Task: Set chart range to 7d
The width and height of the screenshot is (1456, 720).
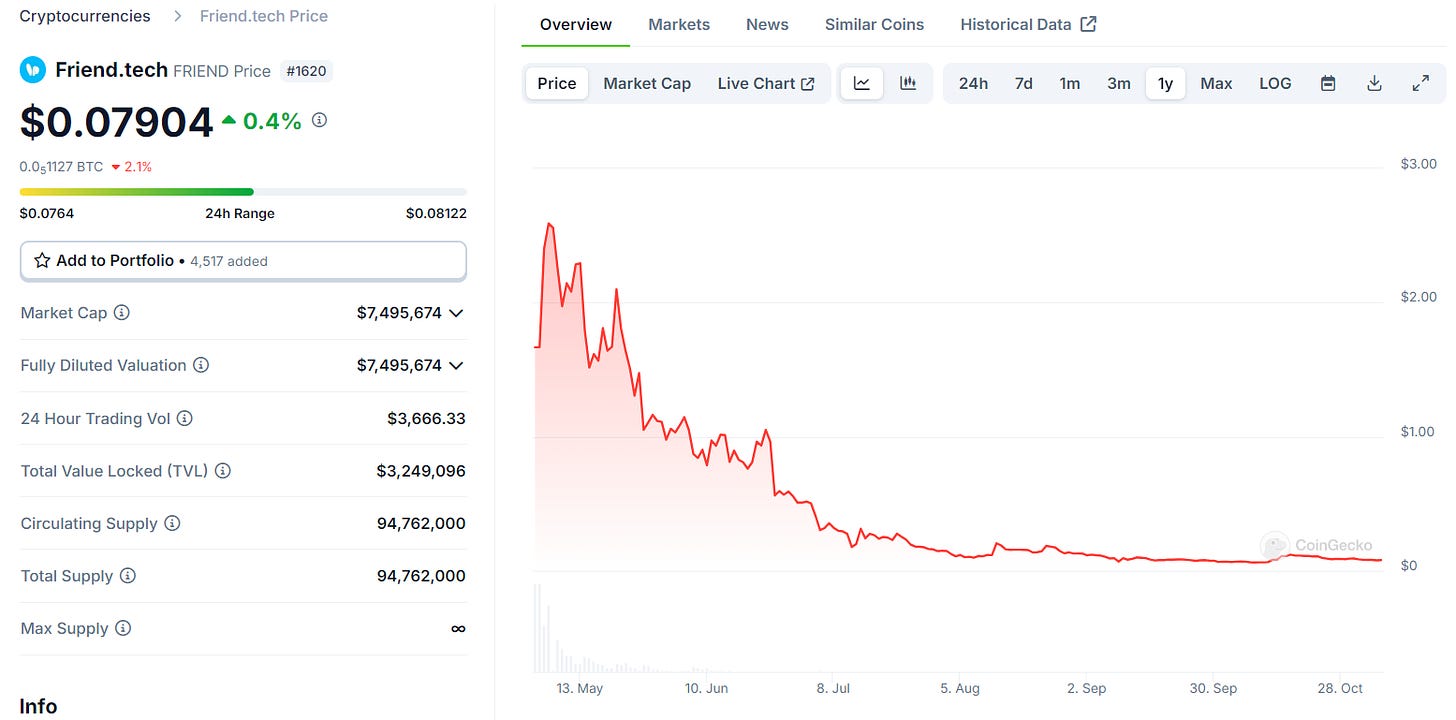Action: (x=1024, y=84)
